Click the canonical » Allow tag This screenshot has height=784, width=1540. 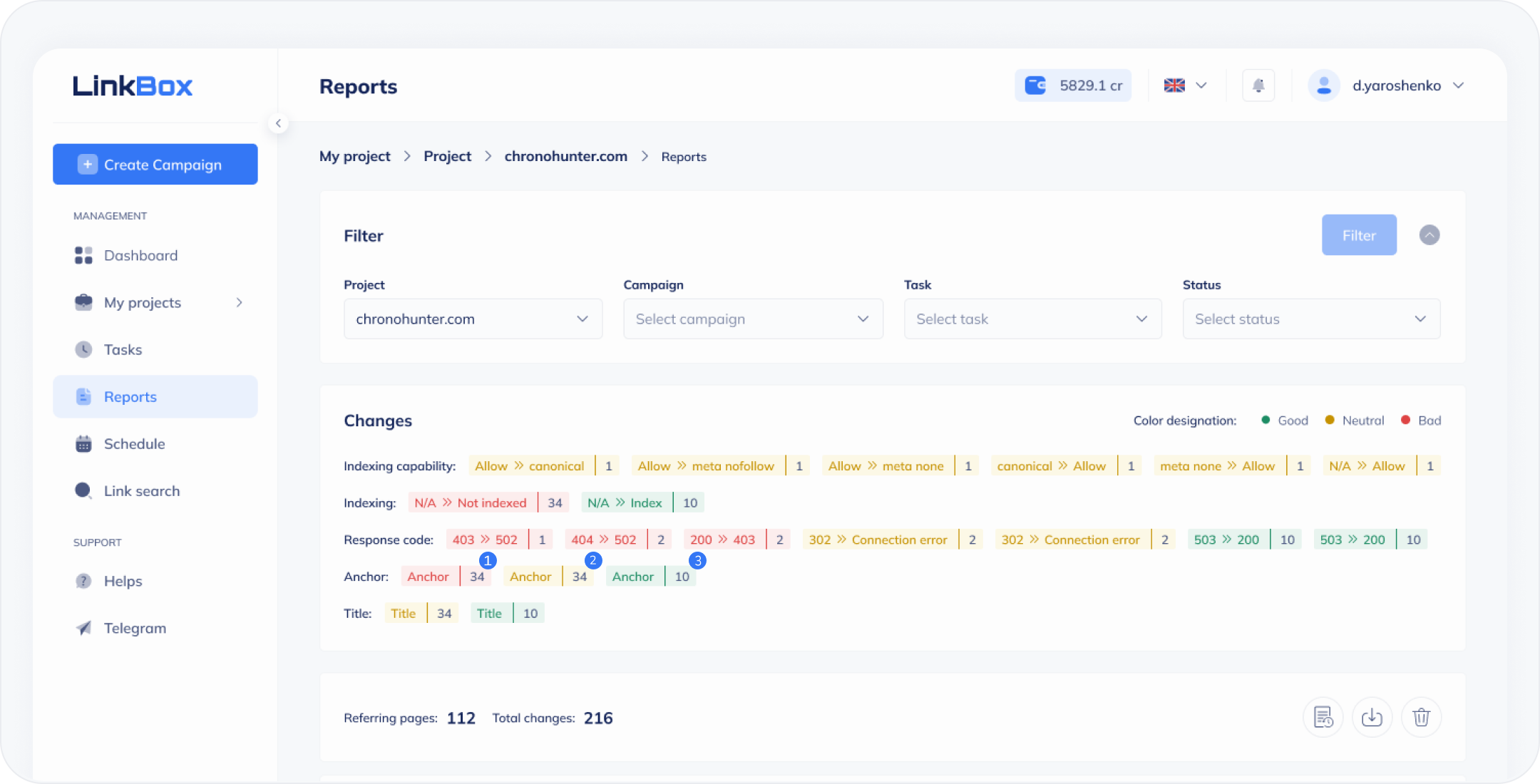(1067, 465)
